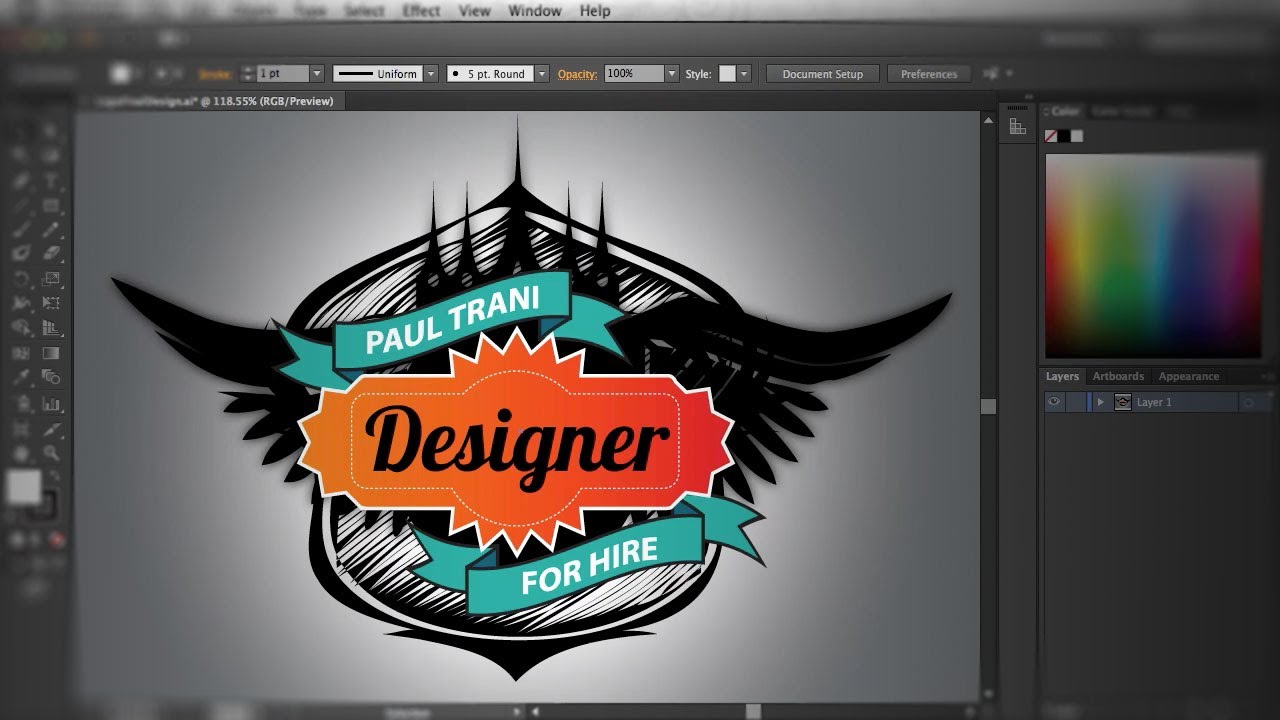
Task: Pick the black swatch in Color panel
Action: (1064, 136)
